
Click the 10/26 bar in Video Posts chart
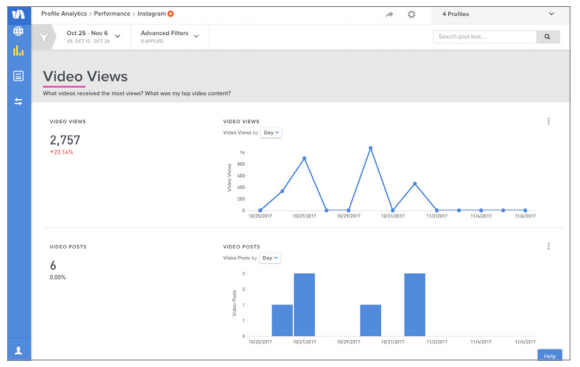tap(282, 320)
